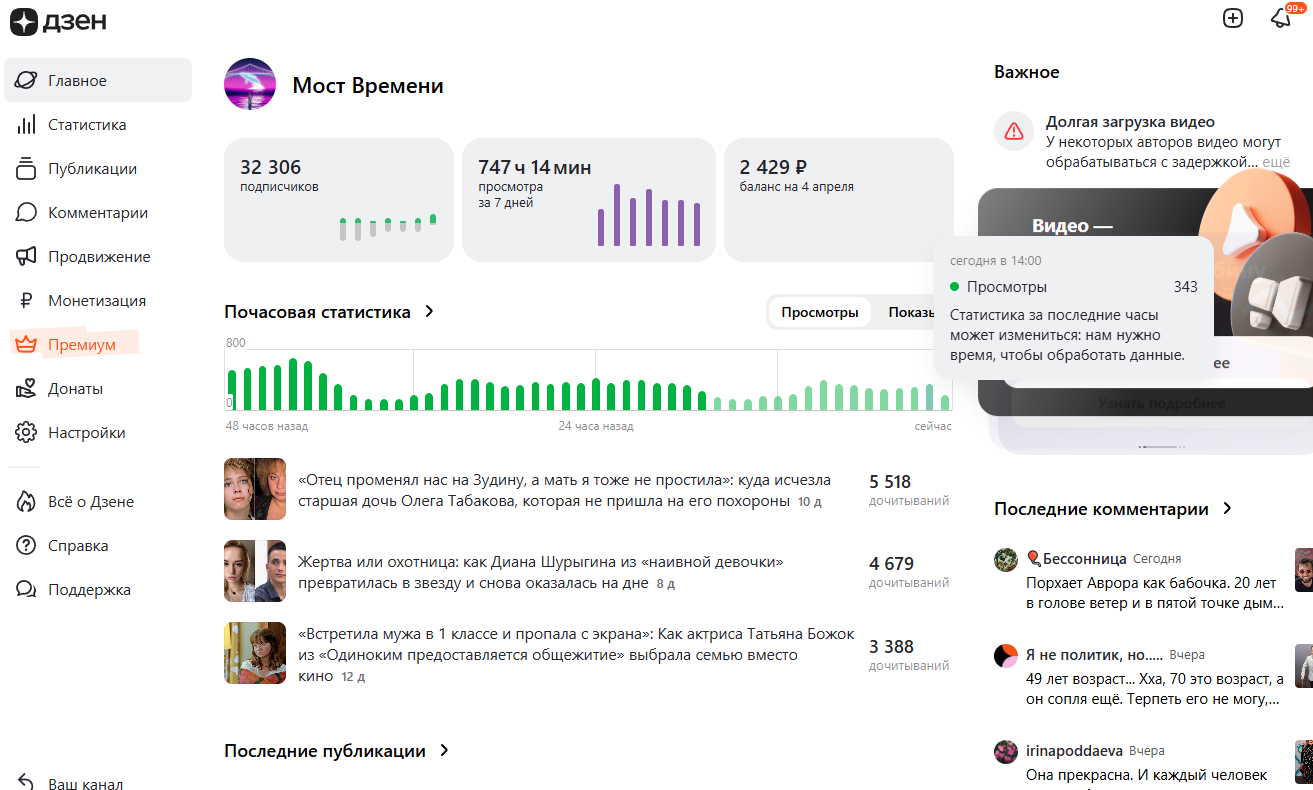This screenshot has height=790, width=1313.
Task: Open the Олег Табаков article thumbnail
Action: pos(255,489)
